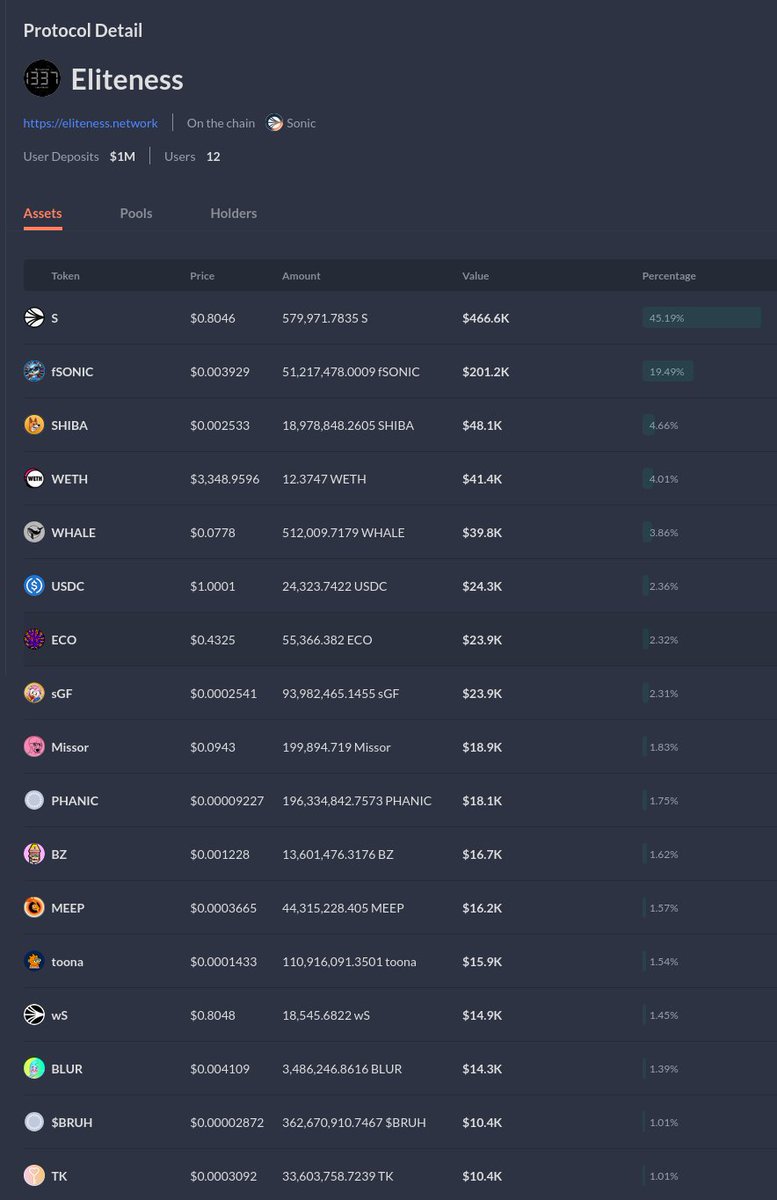The image size is (777, 1200).
Task: Select the amount 12.3747 WETH
Action: pyautogui.click(x=324, y=479)
